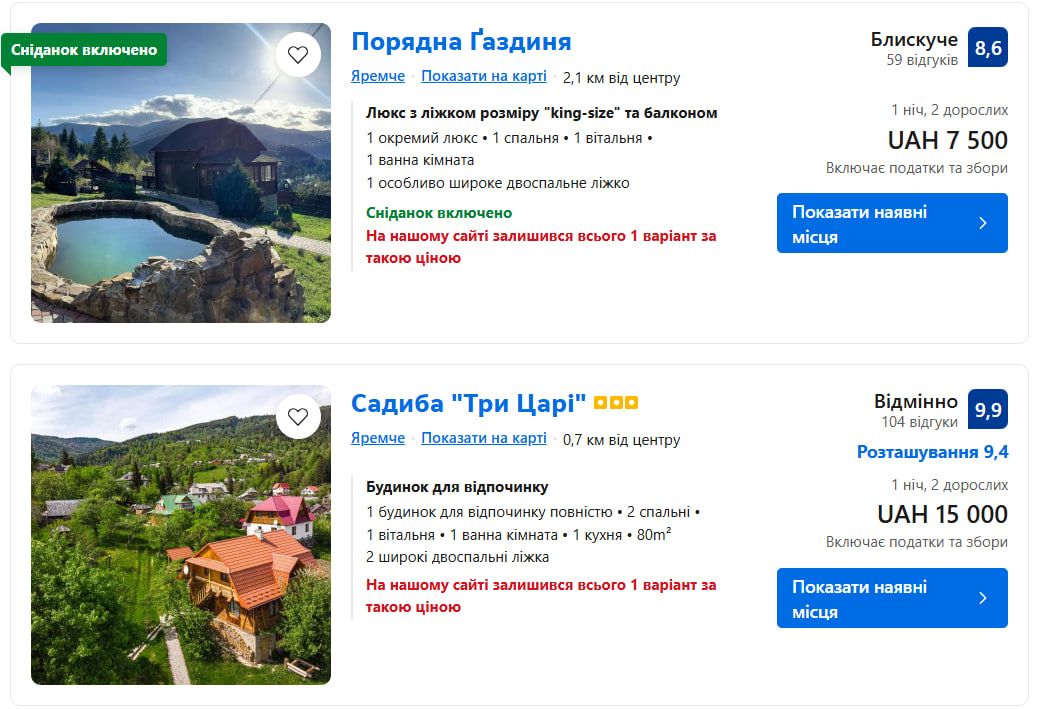This screenshot has height=709, width=1039.
Task: Save Садиба "Три Царі" using the heart icon
Action: 298,416
